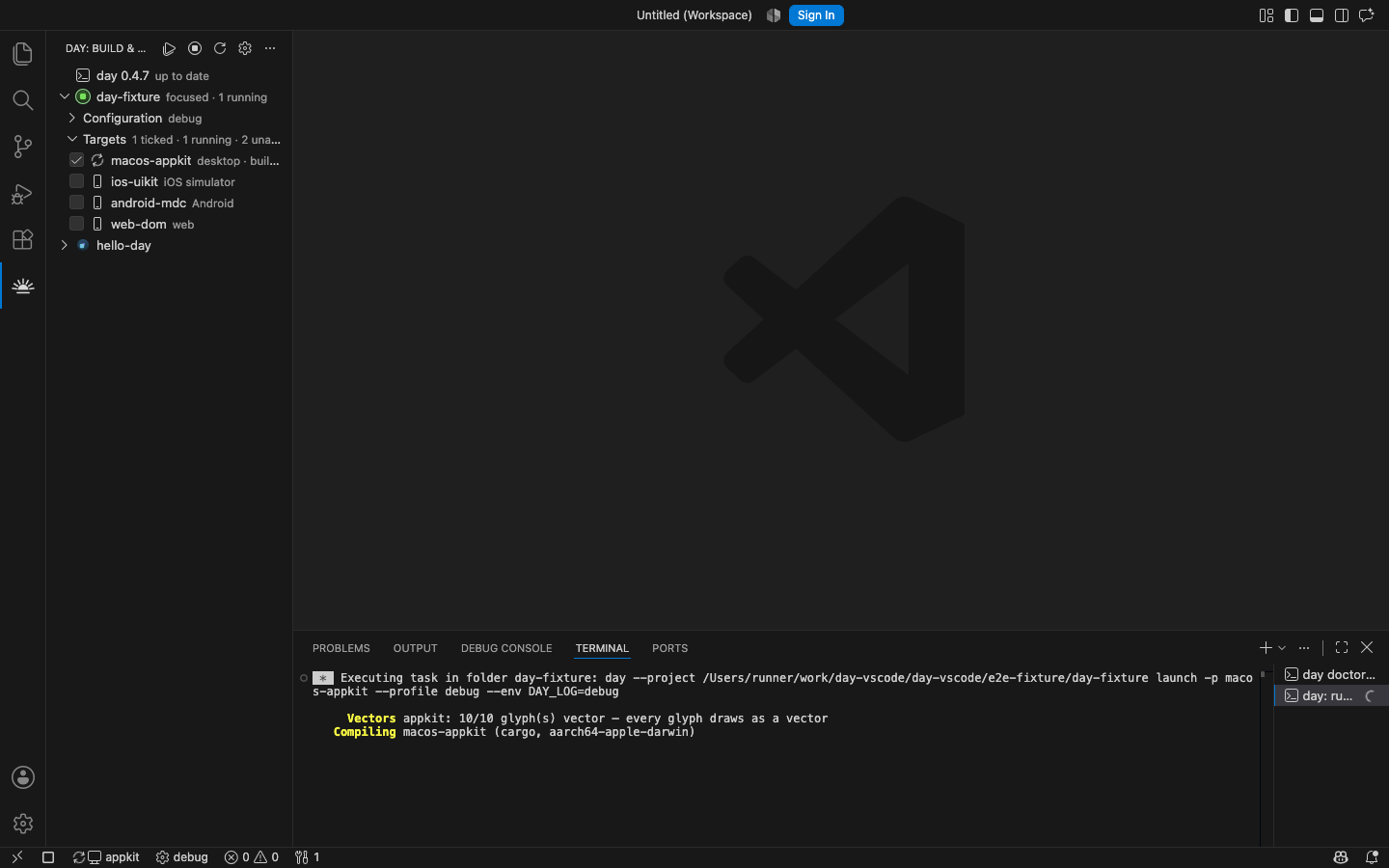
Task: Open the Source Control view
Action: [23, 147]
